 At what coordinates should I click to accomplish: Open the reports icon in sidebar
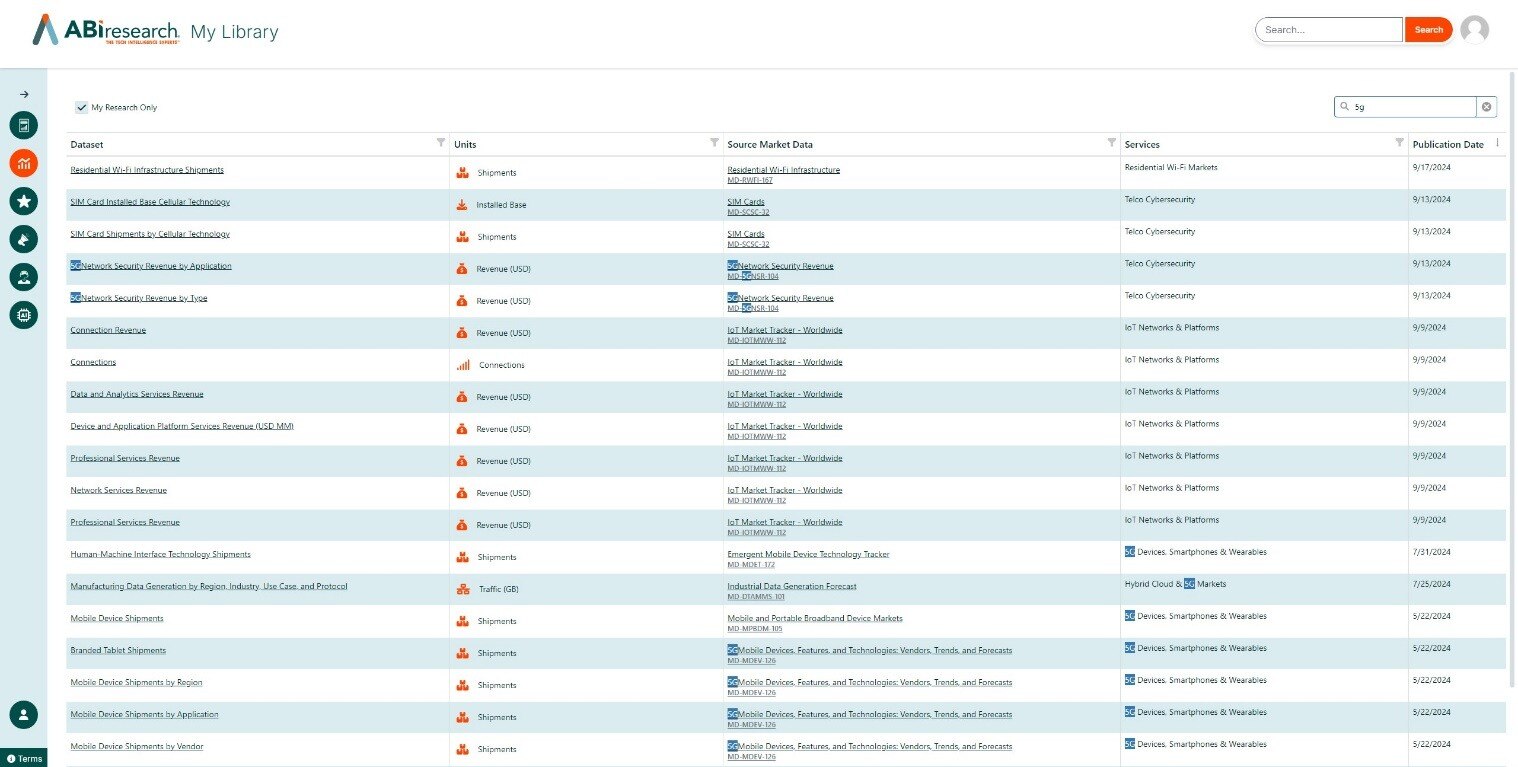click(x=23, y=125)
